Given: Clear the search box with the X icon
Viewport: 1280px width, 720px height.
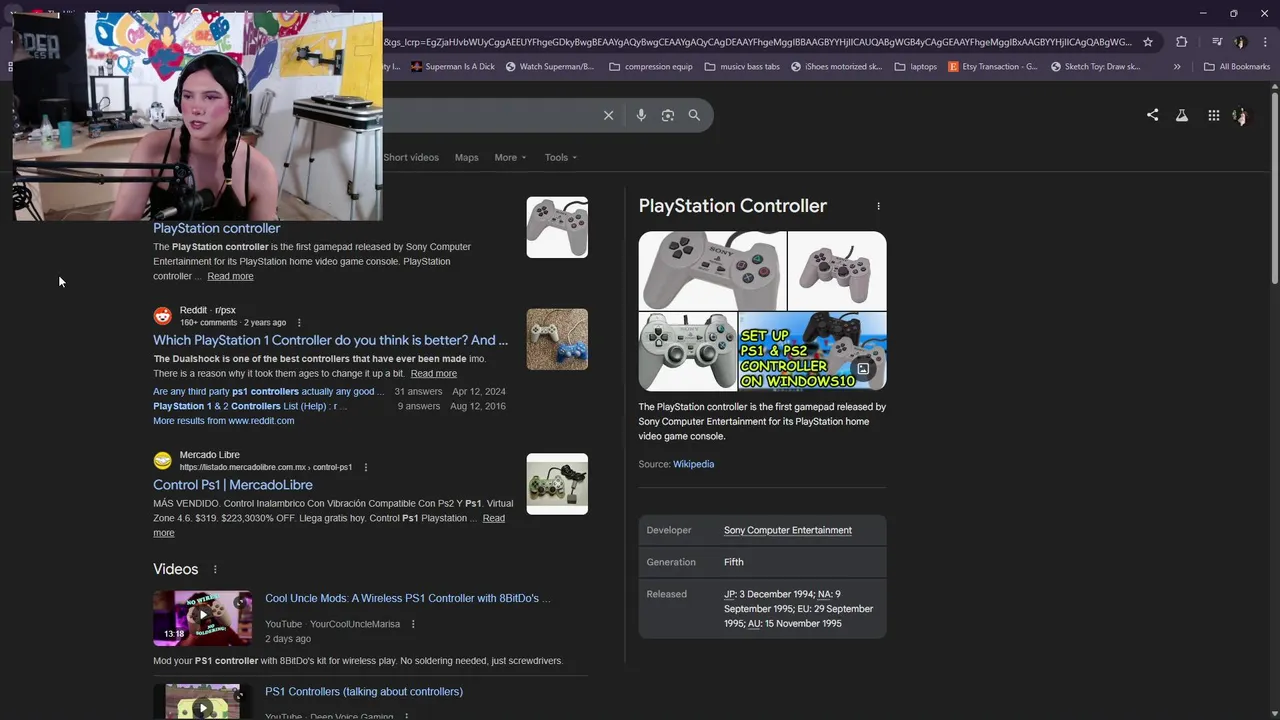Looking at the screenshot, I should point(608,115).
